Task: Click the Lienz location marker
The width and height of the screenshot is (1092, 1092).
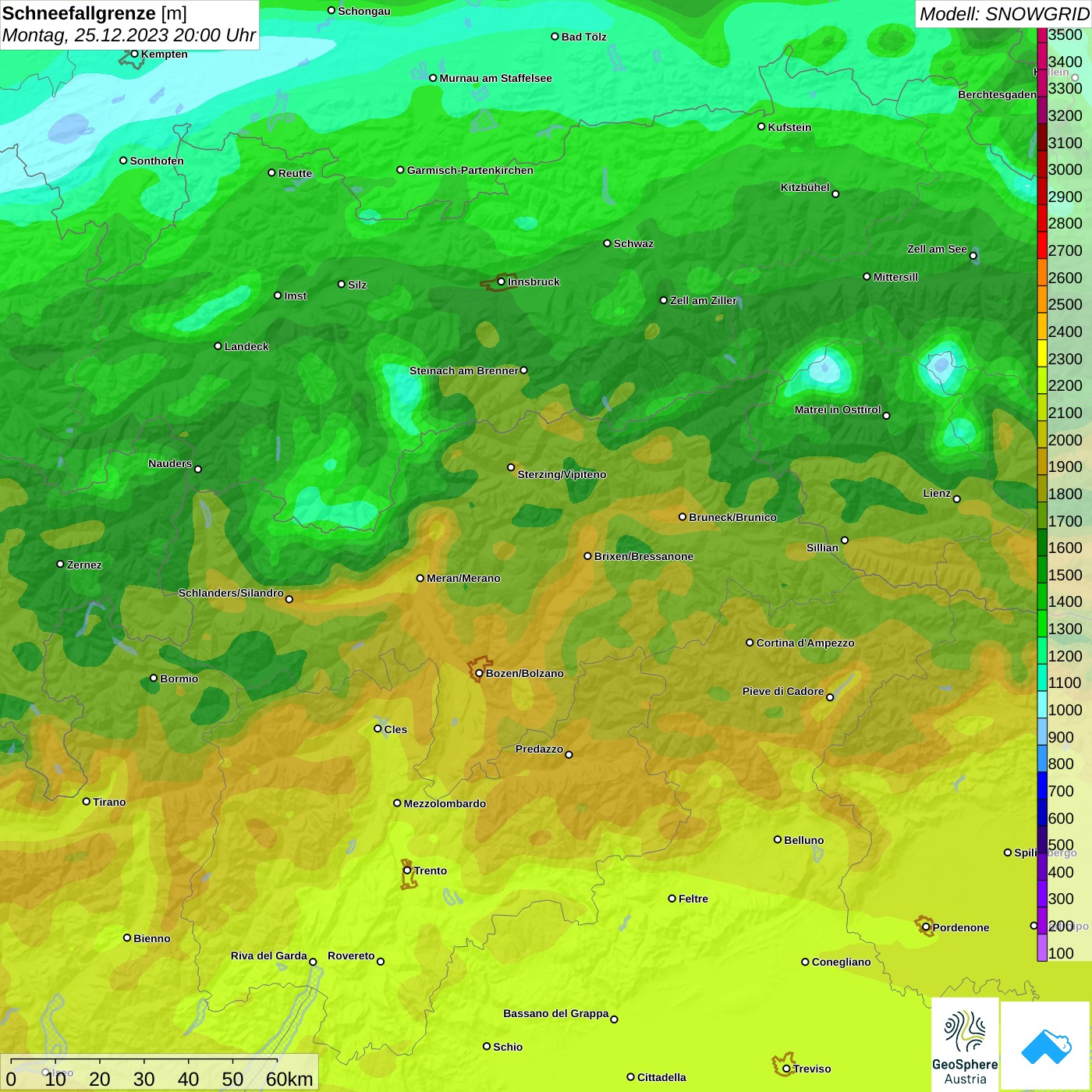Action: click(x=957, y=499)
